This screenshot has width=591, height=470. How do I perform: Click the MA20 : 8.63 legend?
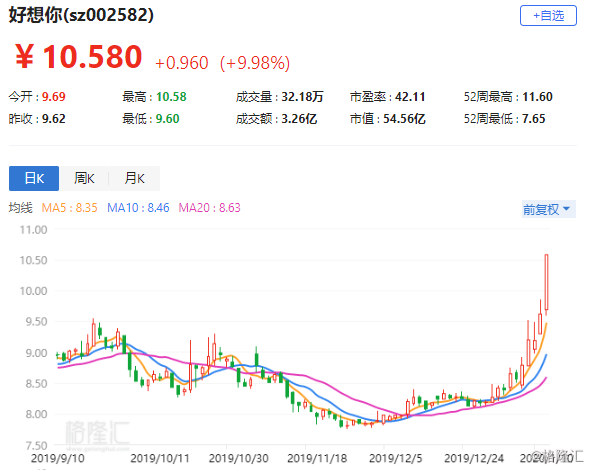[x=209, y=208]
